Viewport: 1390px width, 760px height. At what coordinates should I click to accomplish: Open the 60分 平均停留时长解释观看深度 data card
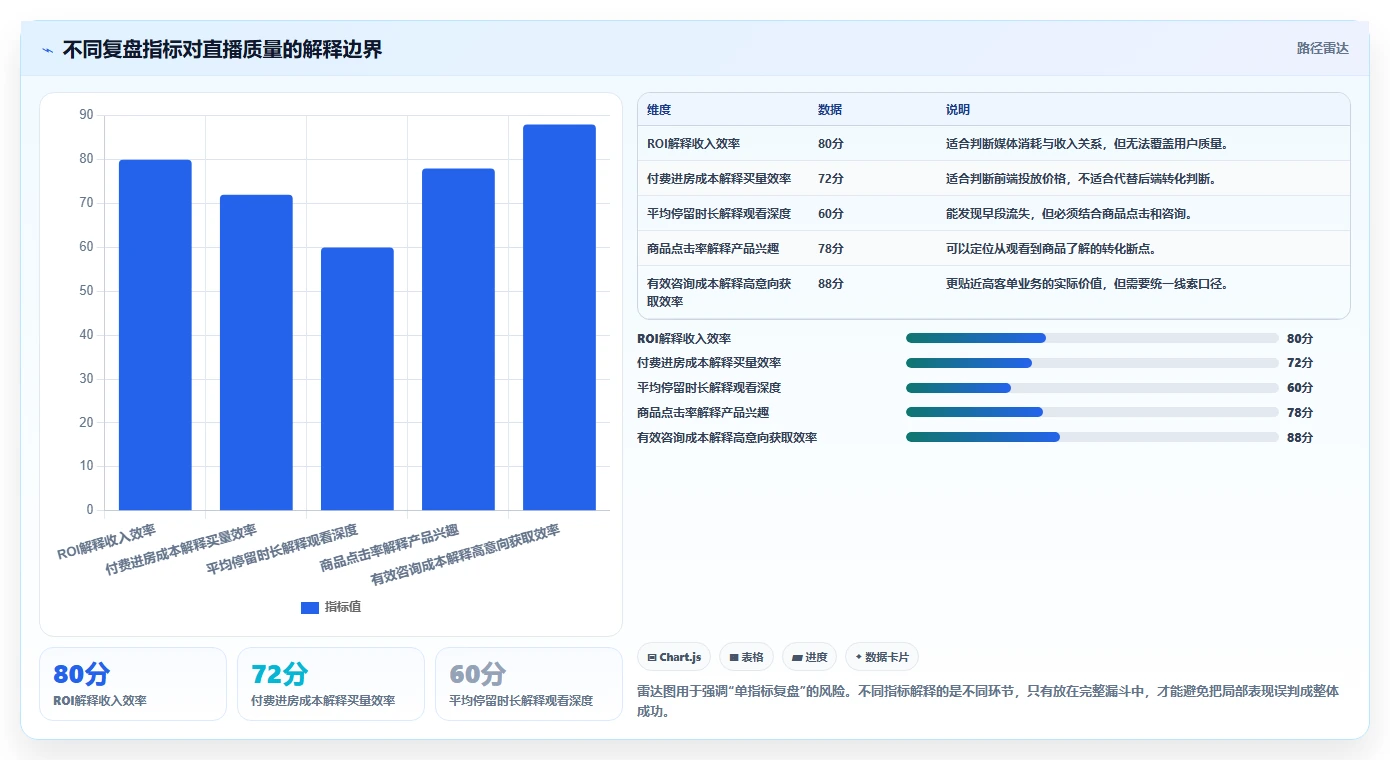point(529,684)
